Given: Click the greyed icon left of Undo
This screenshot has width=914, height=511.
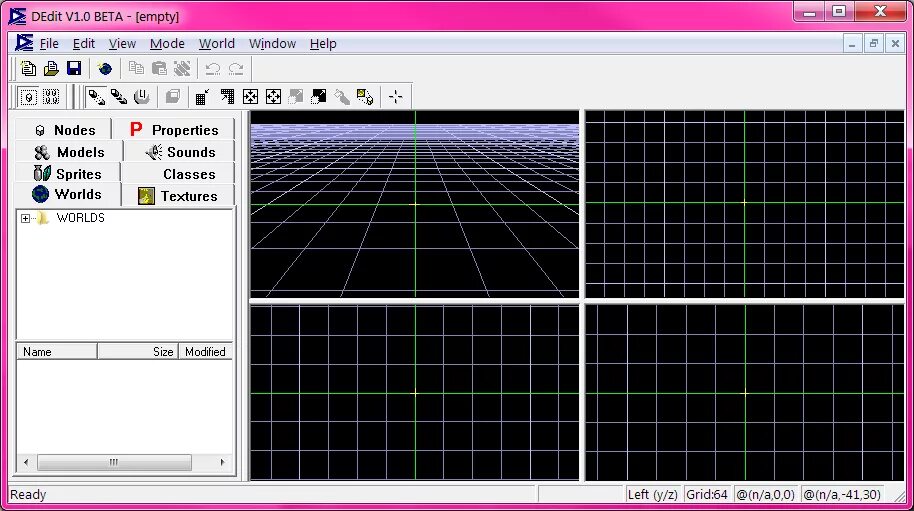Looking at the screenshot, I should [x=182, y=68].
